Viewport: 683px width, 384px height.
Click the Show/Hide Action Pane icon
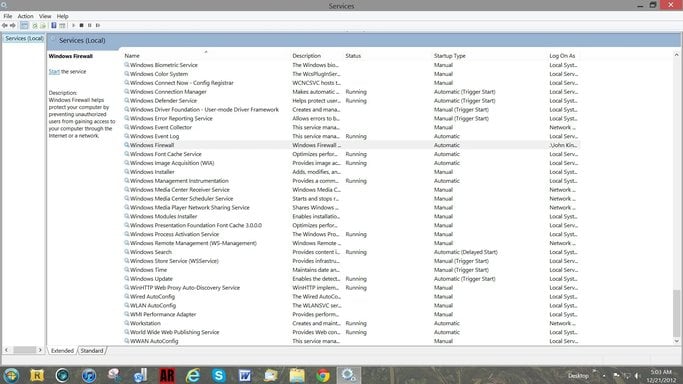tap(62, 26)
